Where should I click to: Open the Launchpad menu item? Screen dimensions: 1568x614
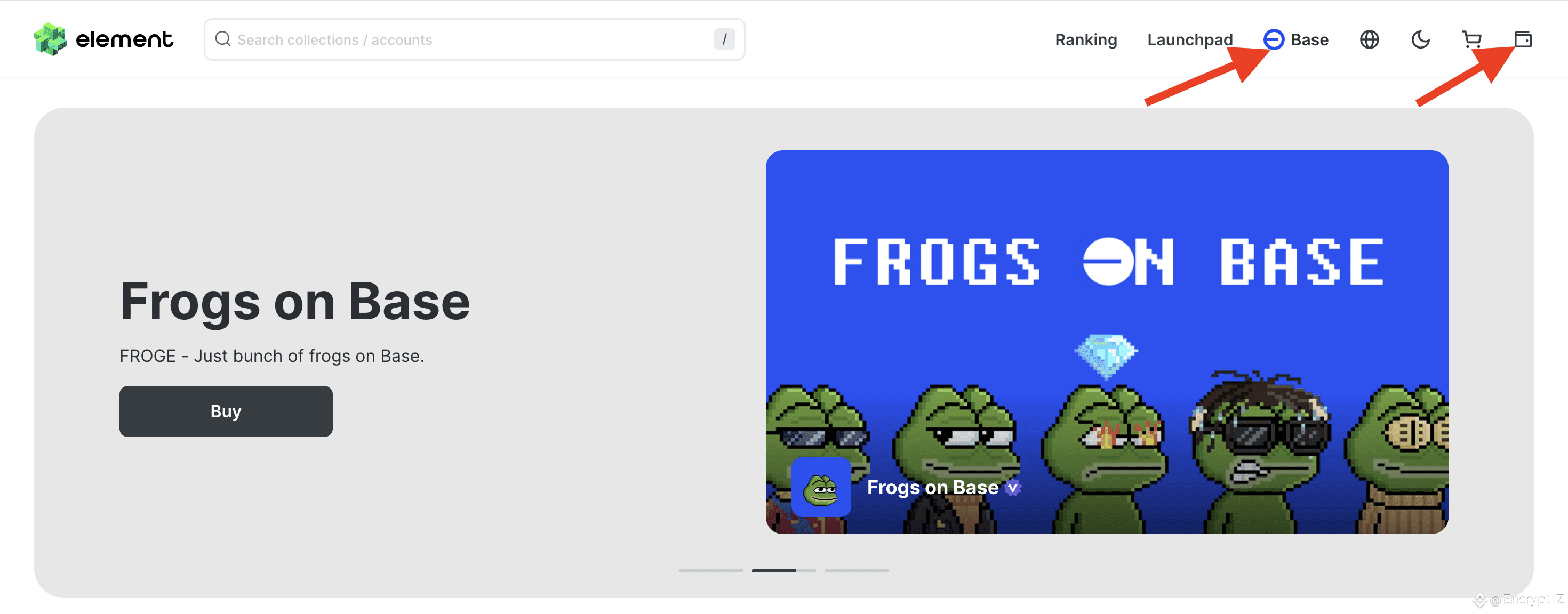click(x=1189, y=39)
